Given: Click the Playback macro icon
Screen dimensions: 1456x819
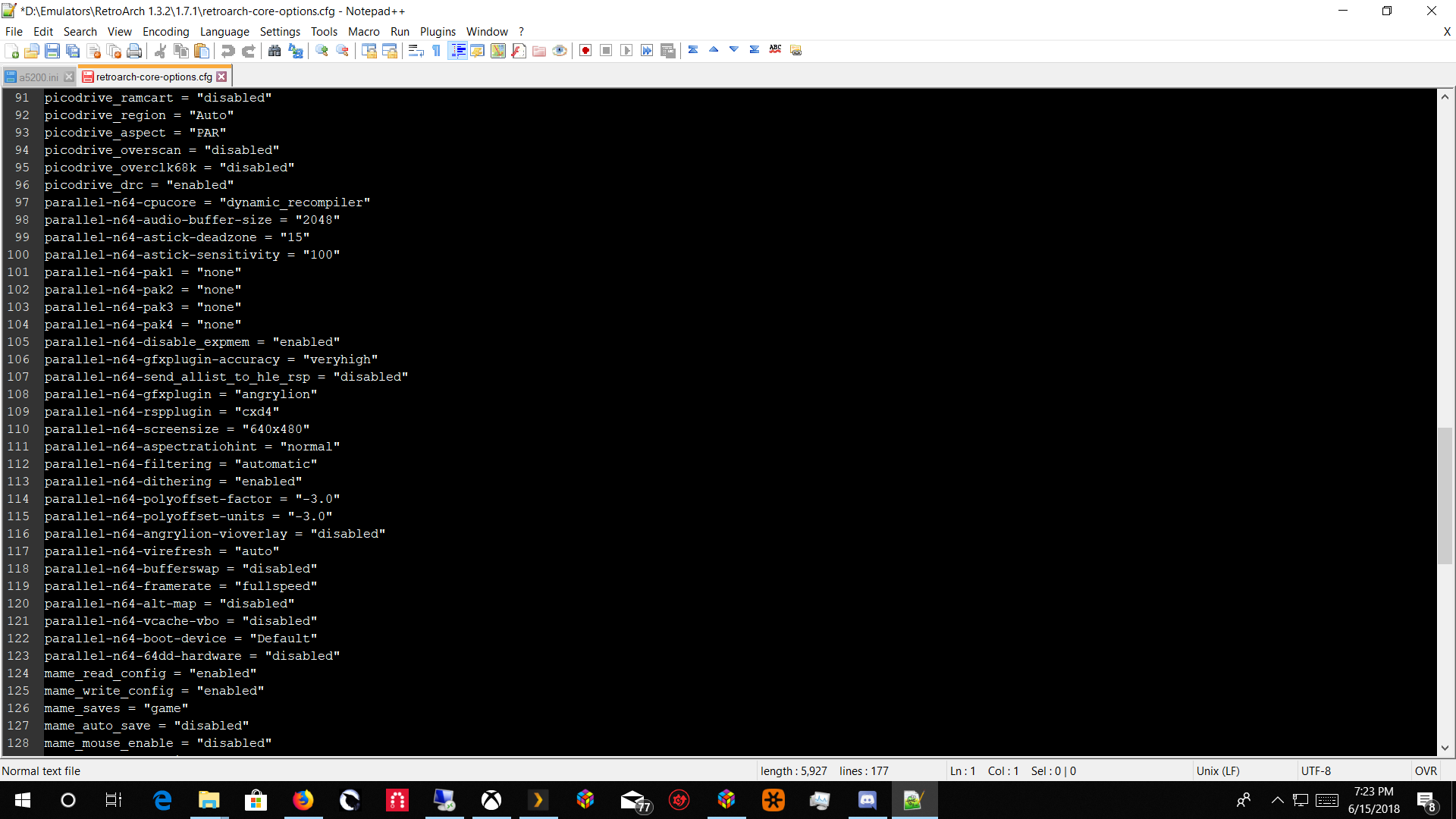Looking at the screenshot, I should 626,51.
